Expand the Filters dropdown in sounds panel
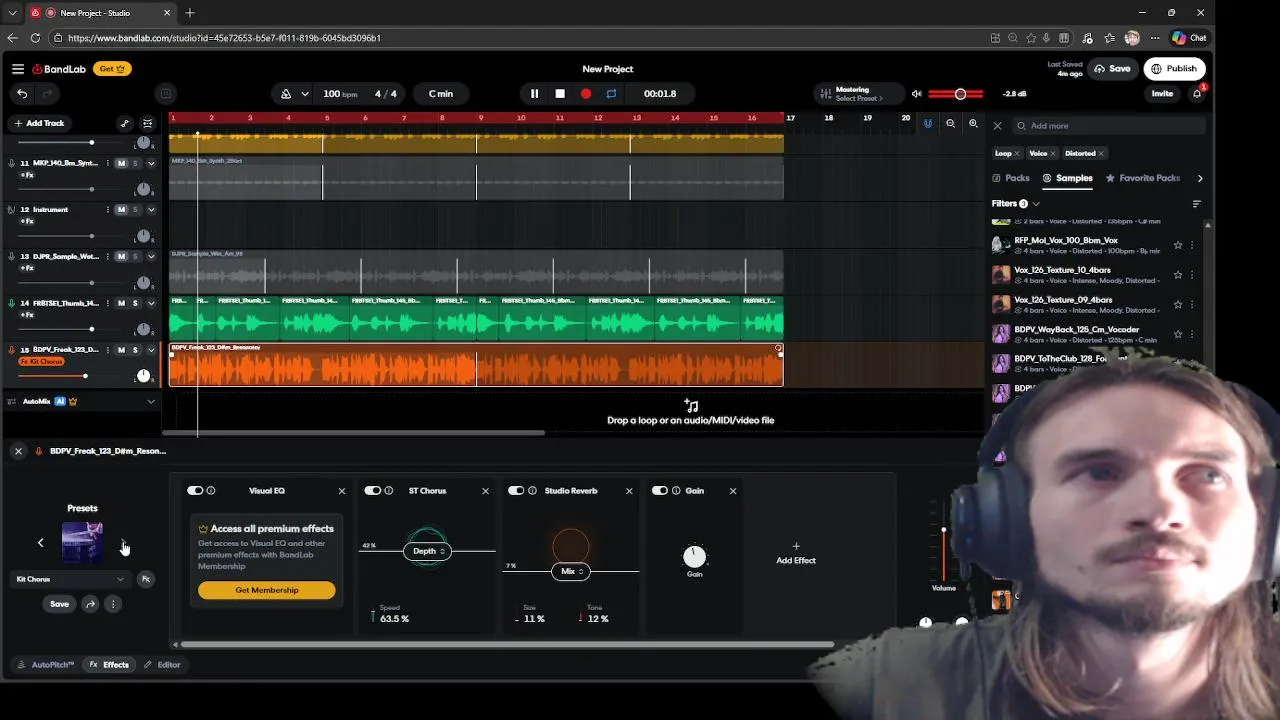Screen dimensions: 1280x720 coord(1016,204)
